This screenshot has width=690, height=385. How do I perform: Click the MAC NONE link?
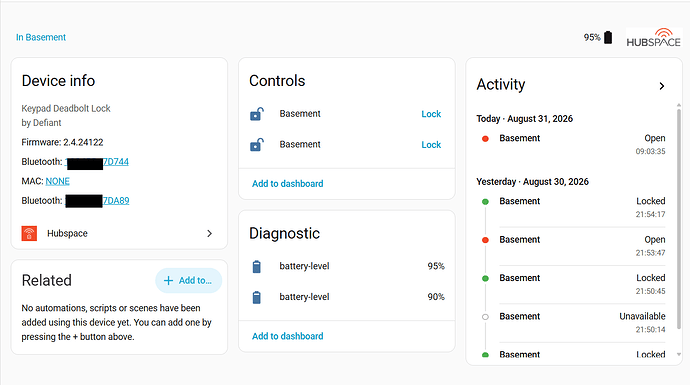58,181
